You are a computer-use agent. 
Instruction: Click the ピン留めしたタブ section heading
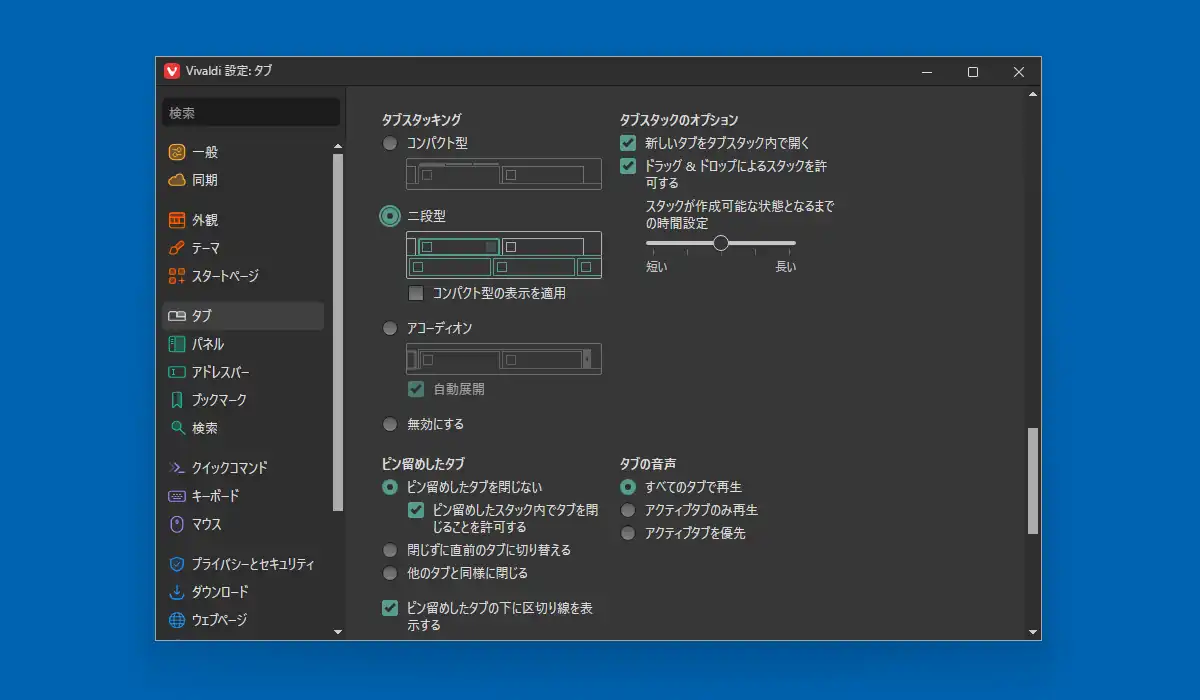click(423, 464)
